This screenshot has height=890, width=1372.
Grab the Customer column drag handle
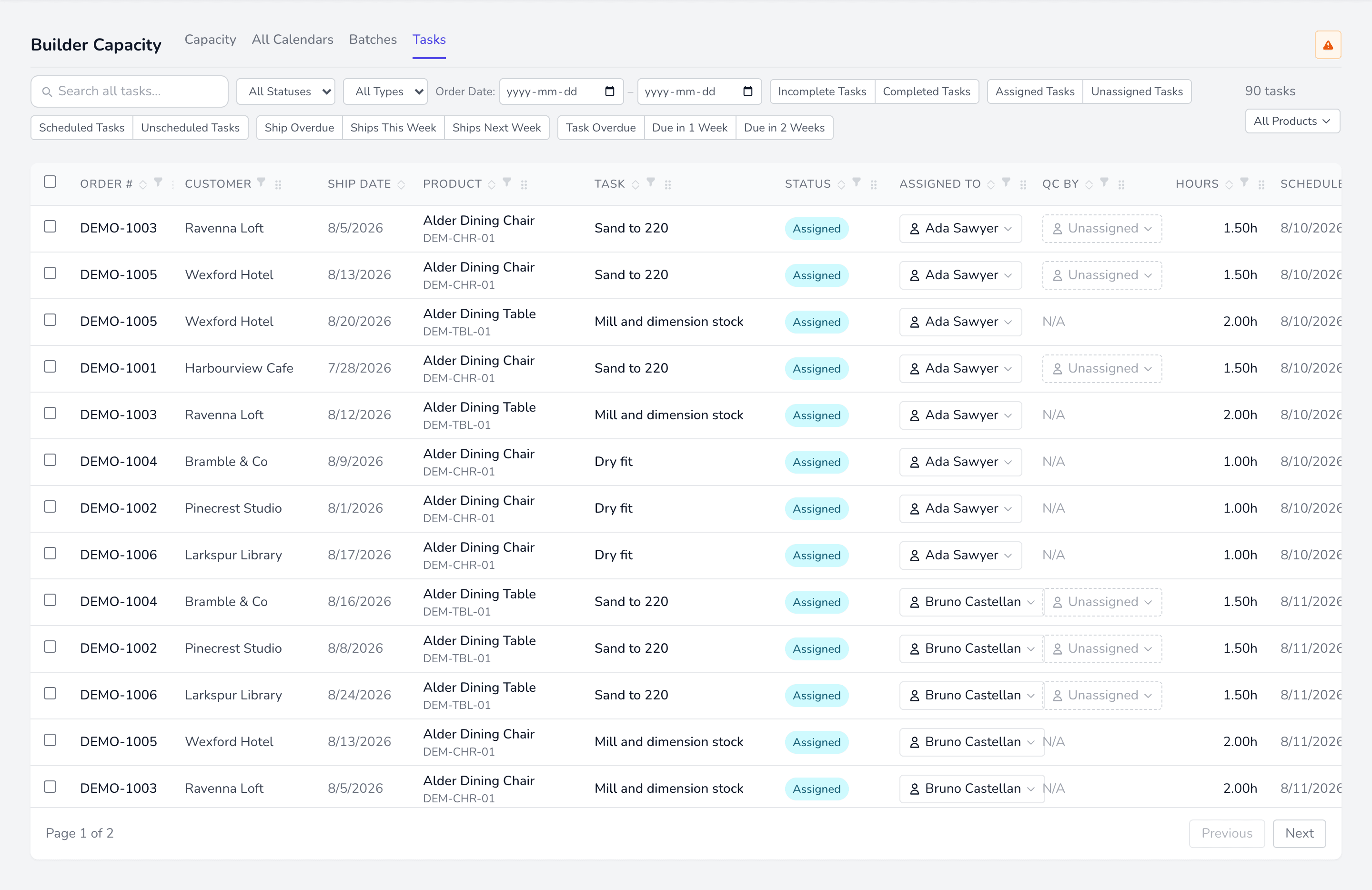point(278,184)
